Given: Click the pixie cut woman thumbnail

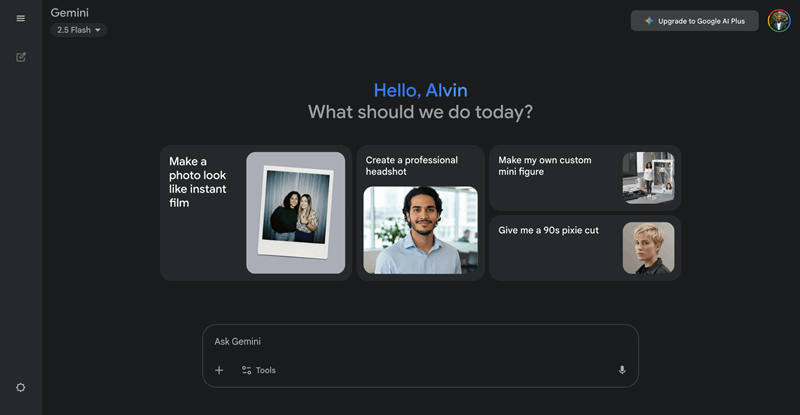Looking at the screenshot, I should [x=648, y=248].
